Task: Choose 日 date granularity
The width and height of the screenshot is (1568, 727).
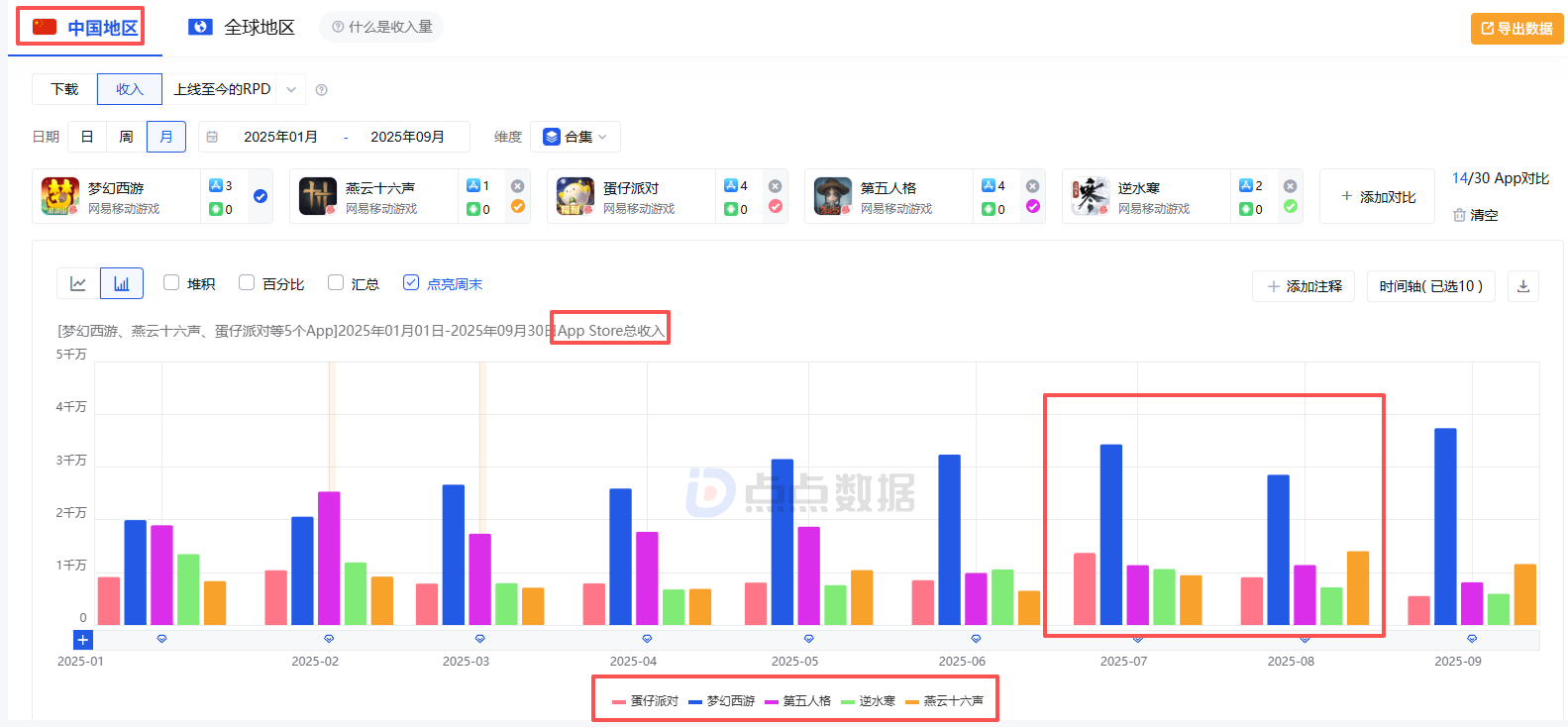Action: pos(87,137)
